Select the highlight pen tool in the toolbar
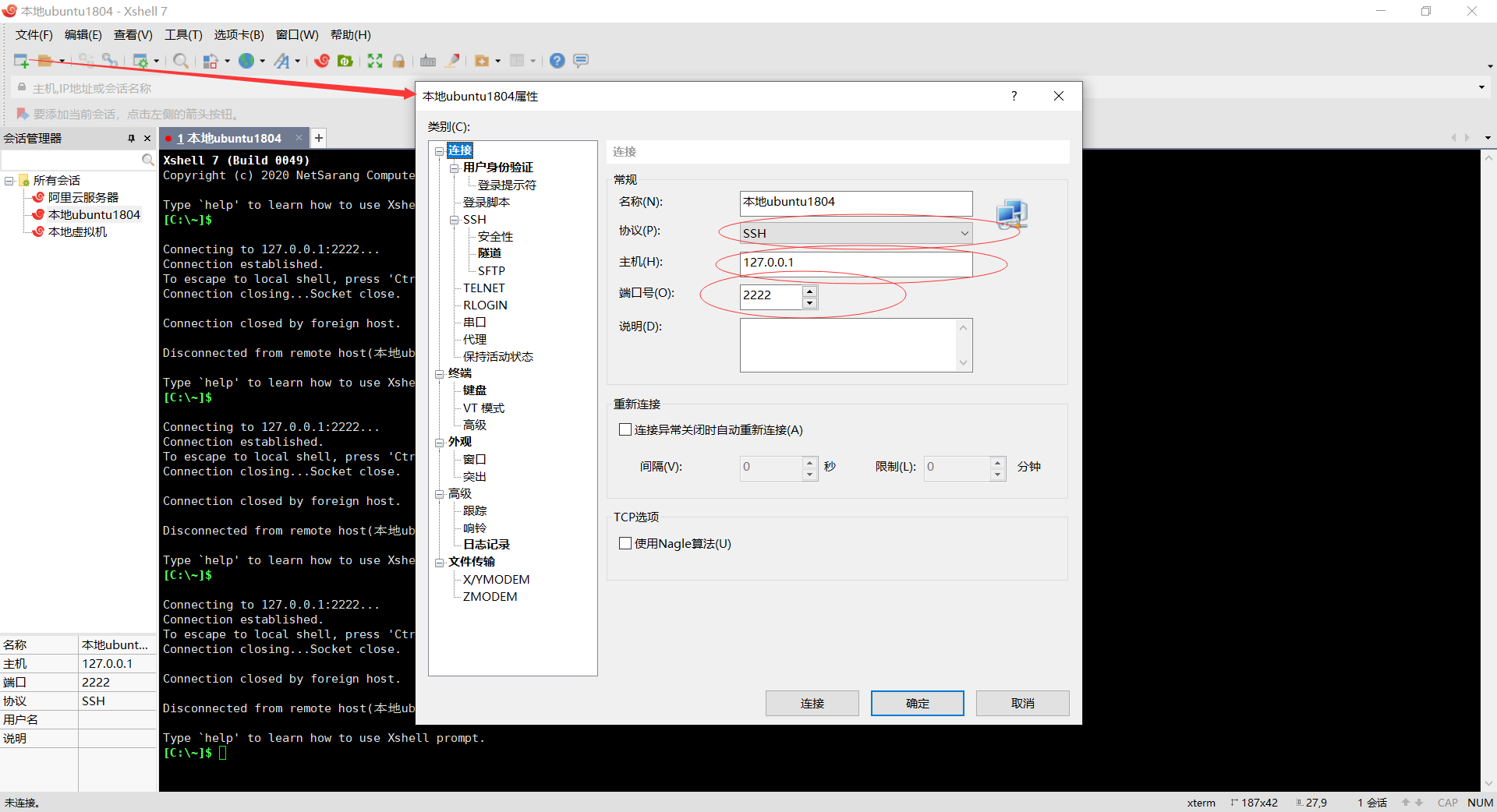 452,61
